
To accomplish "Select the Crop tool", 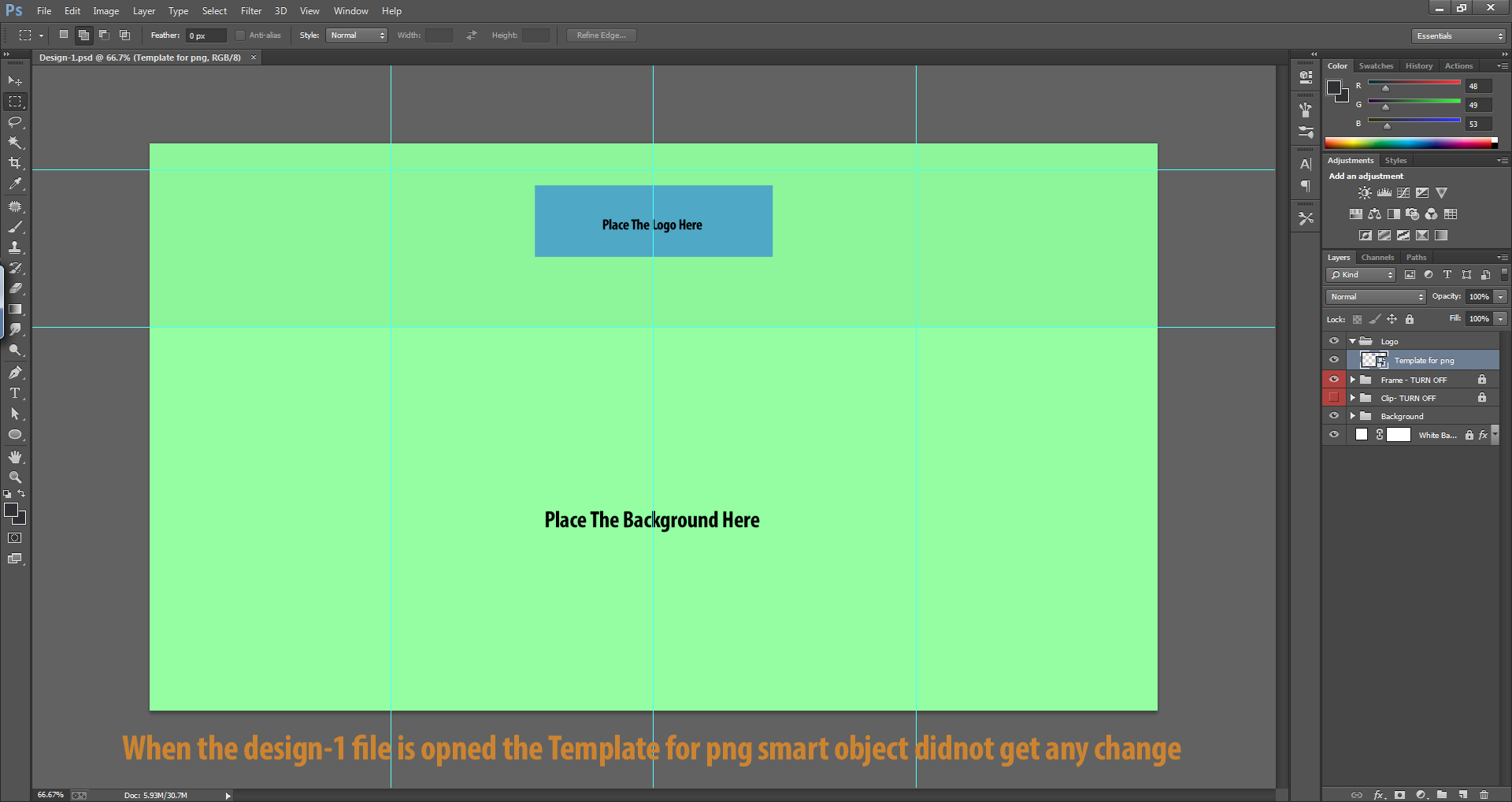I will 15,163.
